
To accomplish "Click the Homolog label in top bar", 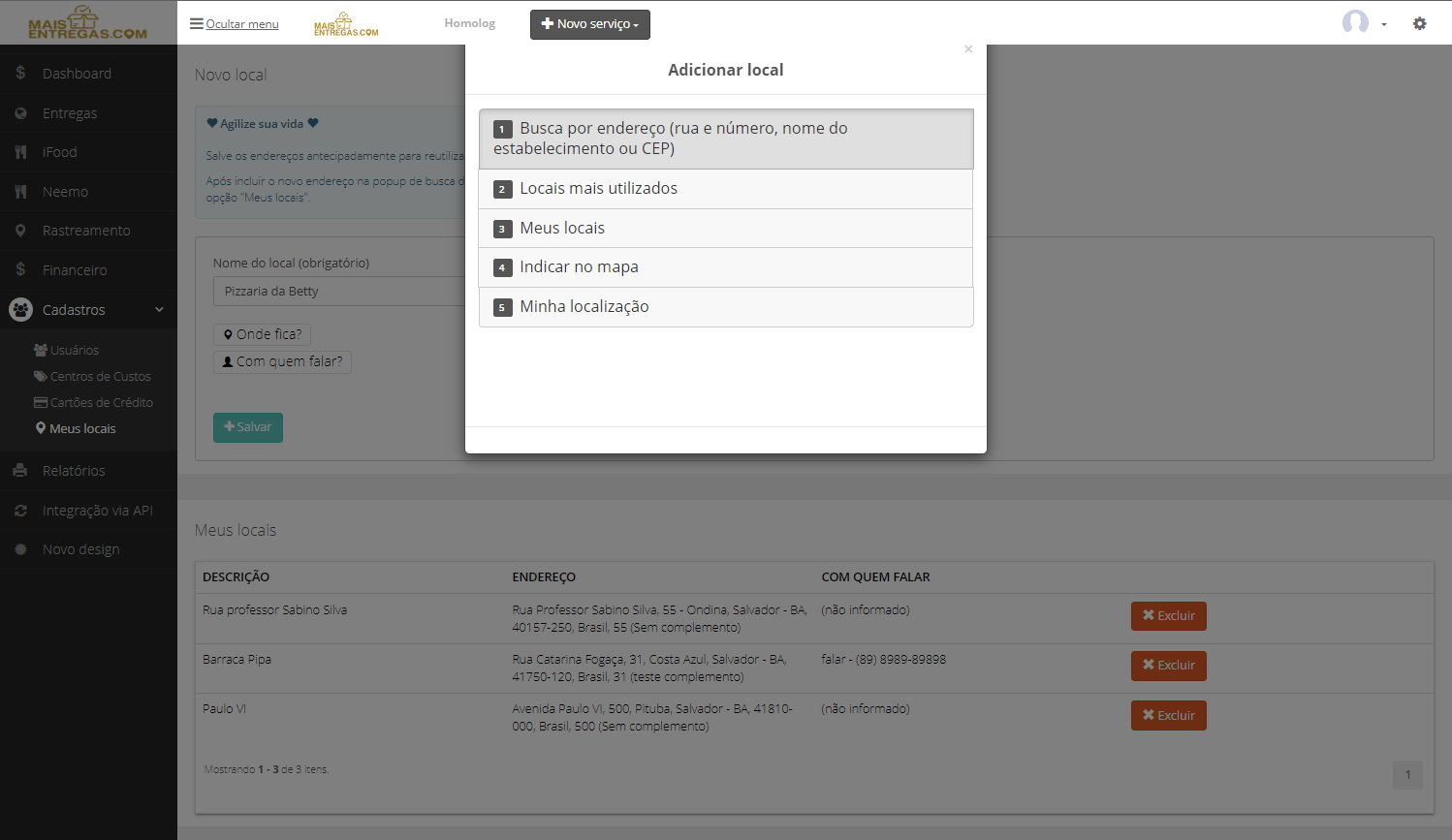I will click(x=470, y=23).
